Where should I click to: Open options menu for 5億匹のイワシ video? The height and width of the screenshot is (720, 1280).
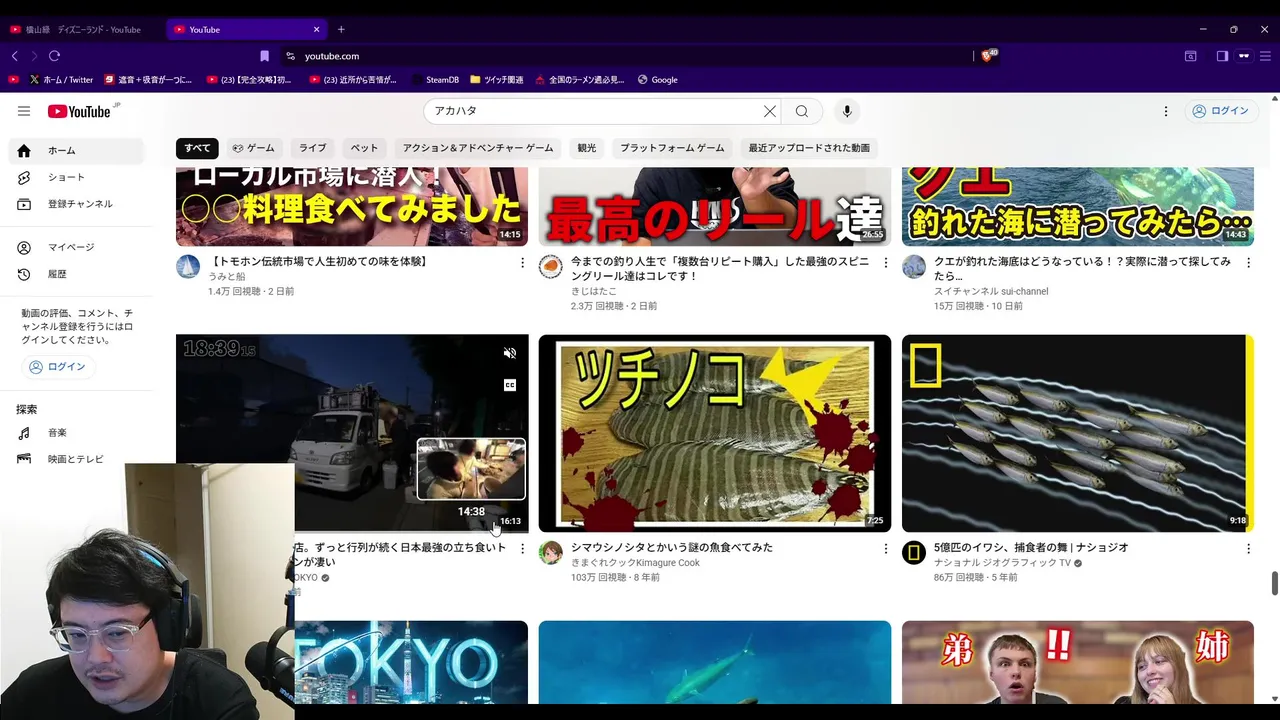click(1248, 548)
